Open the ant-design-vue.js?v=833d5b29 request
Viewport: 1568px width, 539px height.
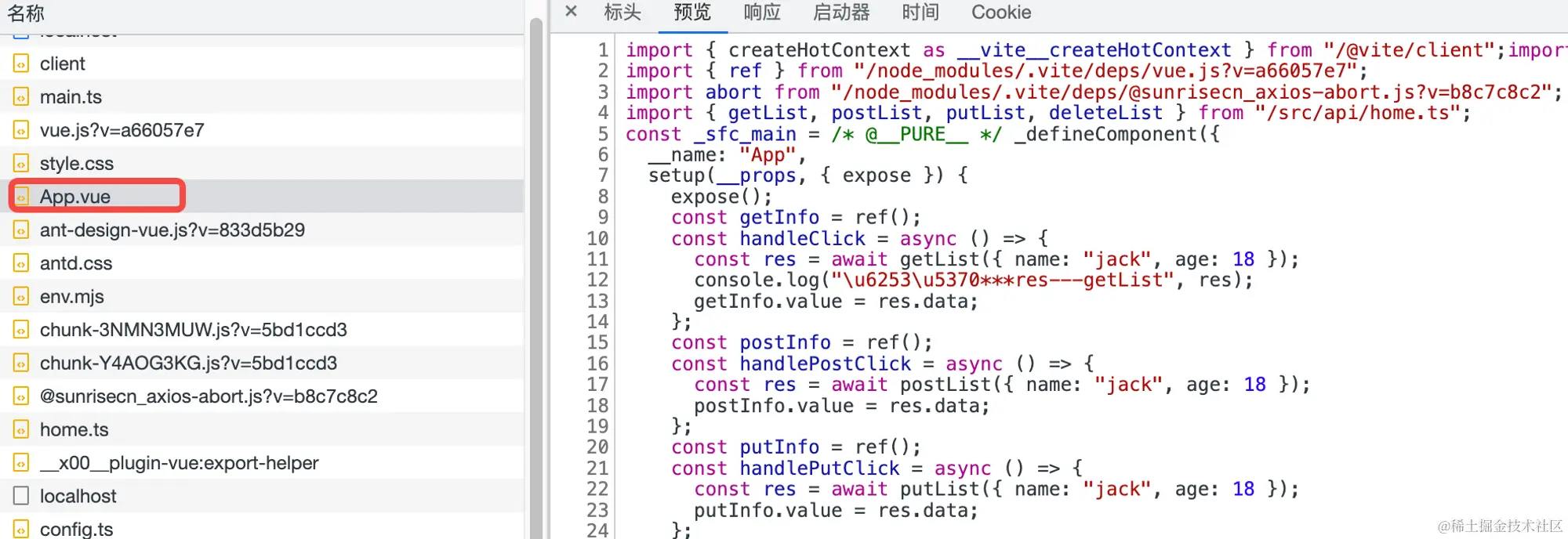tap(262, 230)
